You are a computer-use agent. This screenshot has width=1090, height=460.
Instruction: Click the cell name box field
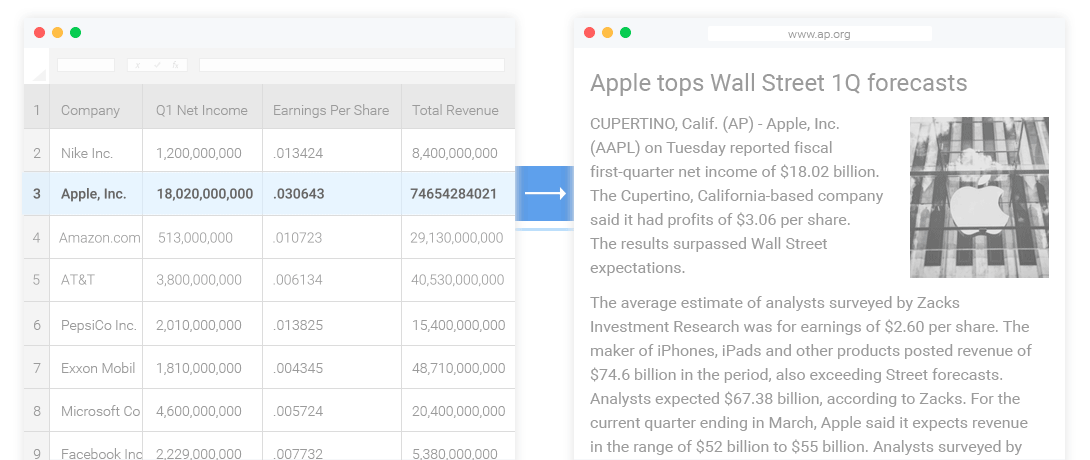point(85,65)
